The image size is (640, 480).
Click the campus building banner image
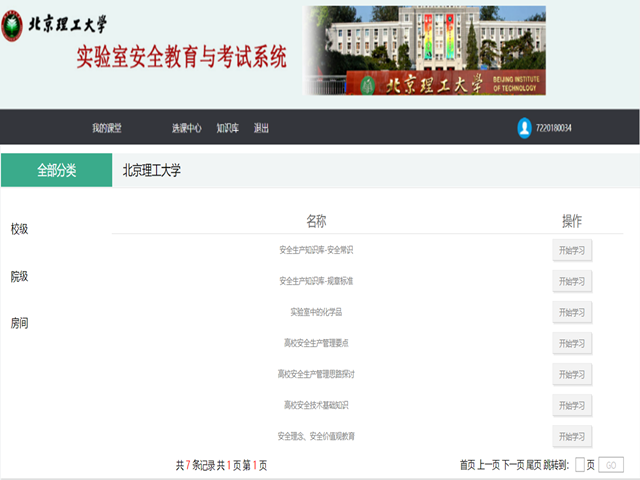425,50
